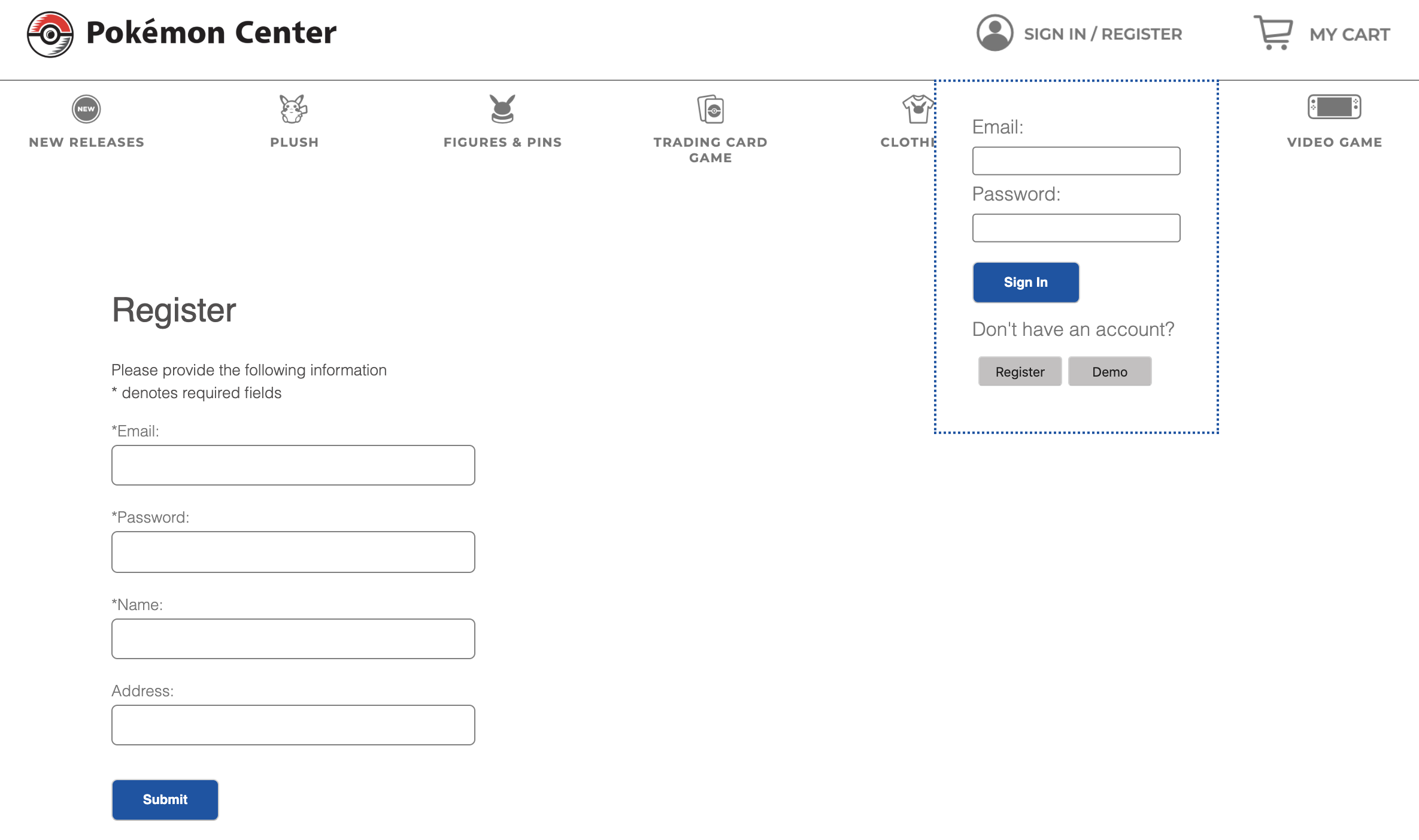The height and width of the screenshot is (840, 1419).
Task: Click the Pokémon Center Poké Ball logo
Action: [x=50, y=34]
